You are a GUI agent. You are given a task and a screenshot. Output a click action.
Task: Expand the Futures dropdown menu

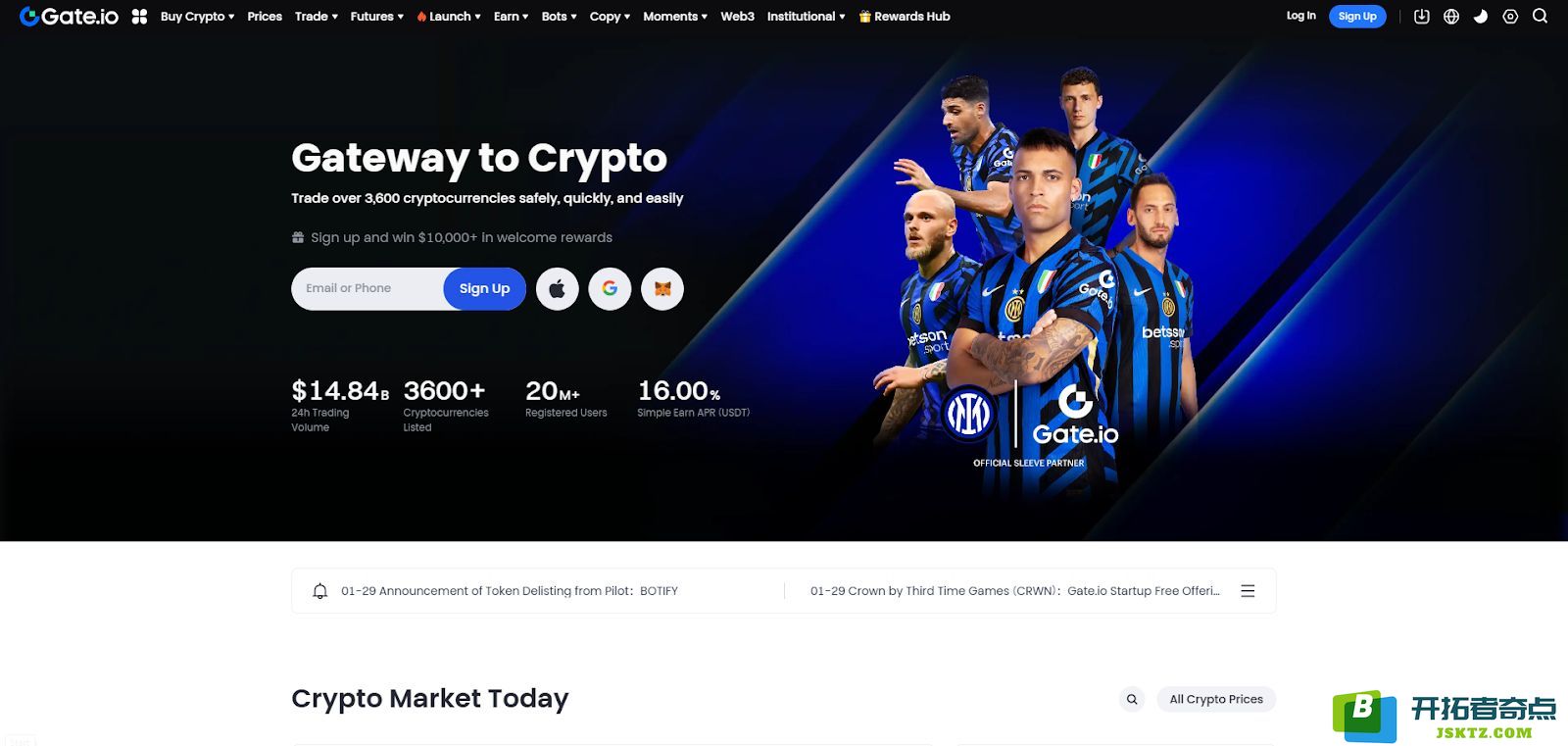click(x=376, y=17)
